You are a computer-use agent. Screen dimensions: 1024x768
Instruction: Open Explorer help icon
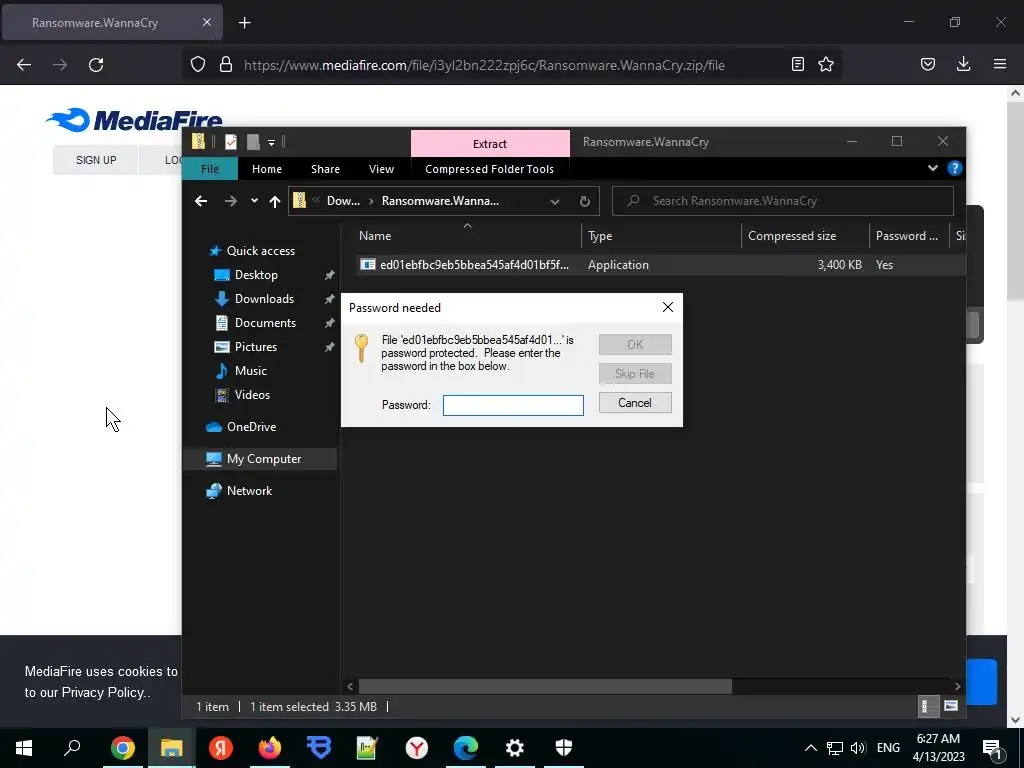pos(954,168)
